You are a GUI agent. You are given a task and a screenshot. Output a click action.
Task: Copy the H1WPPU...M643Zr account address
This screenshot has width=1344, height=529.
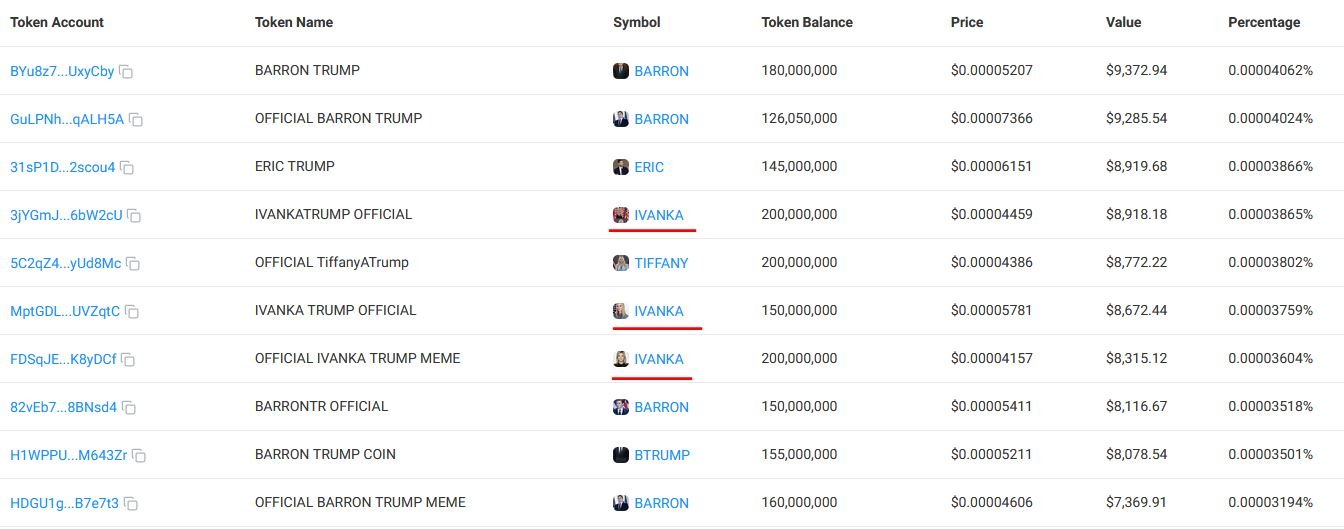point(139,456)
